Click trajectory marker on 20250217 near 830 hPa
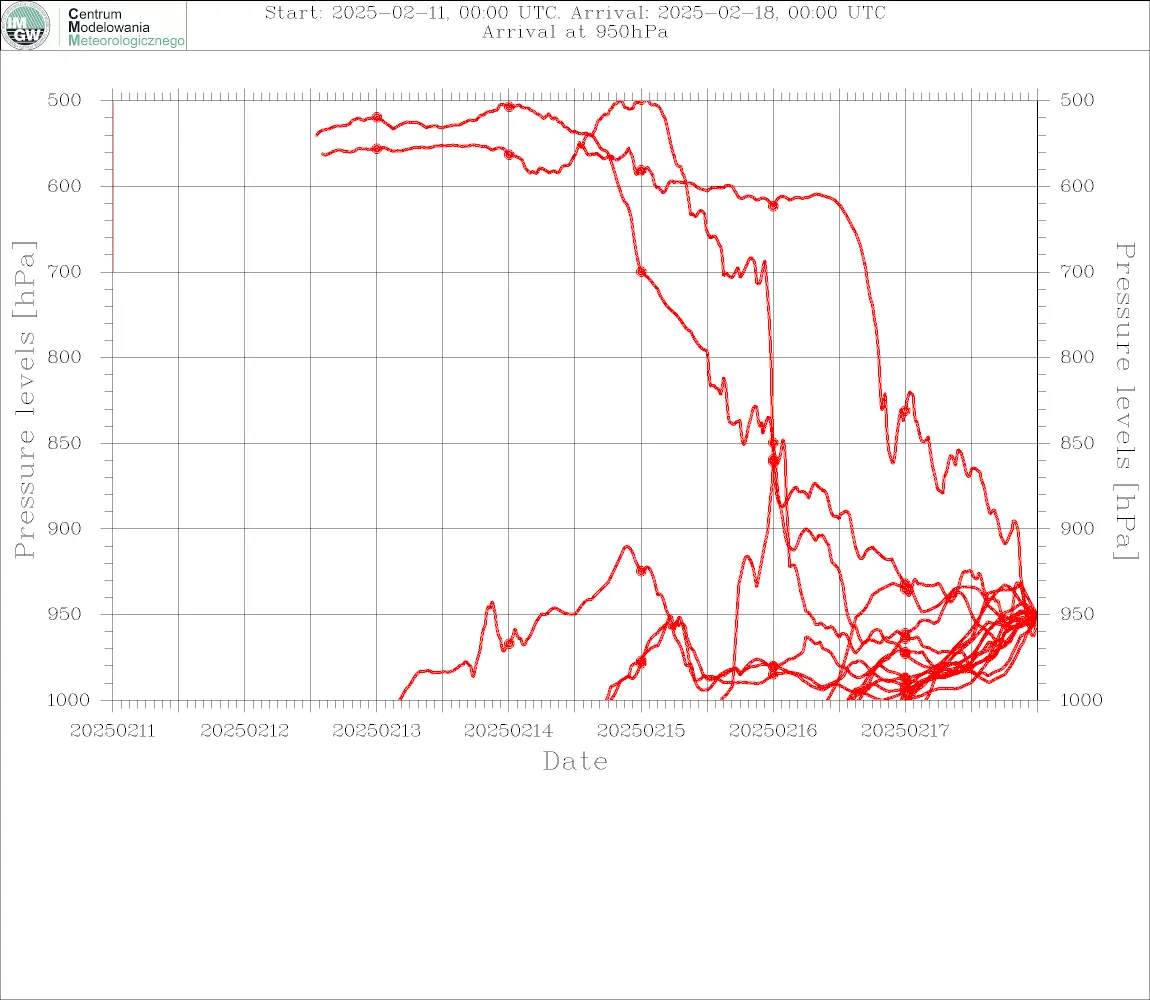The height and width of the screenshot is (1000, 1150). [x=905, y=412]
